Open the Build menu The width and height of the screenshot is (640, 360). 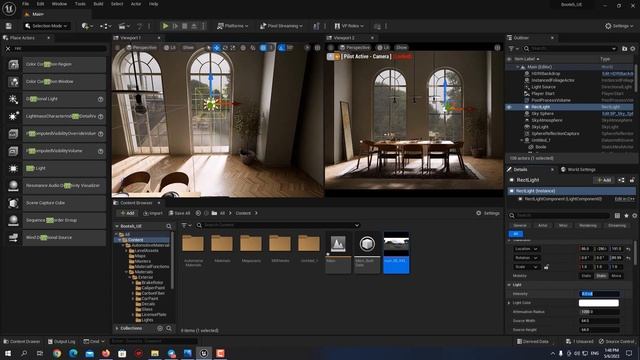point(98,4)
